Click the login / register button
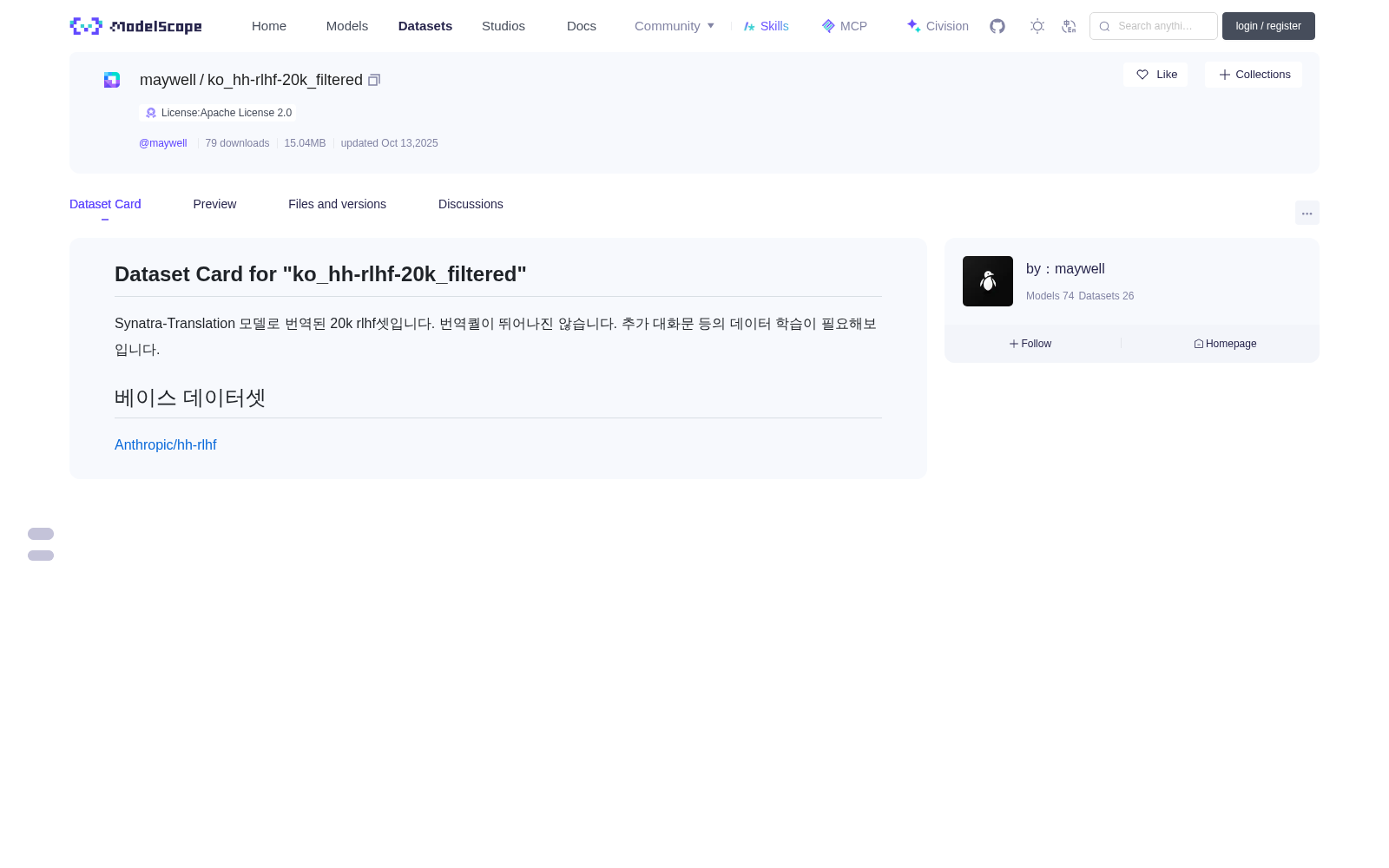Viewport: 1389px width, 868px height. pyautogui.click(x=1268, y=26)
